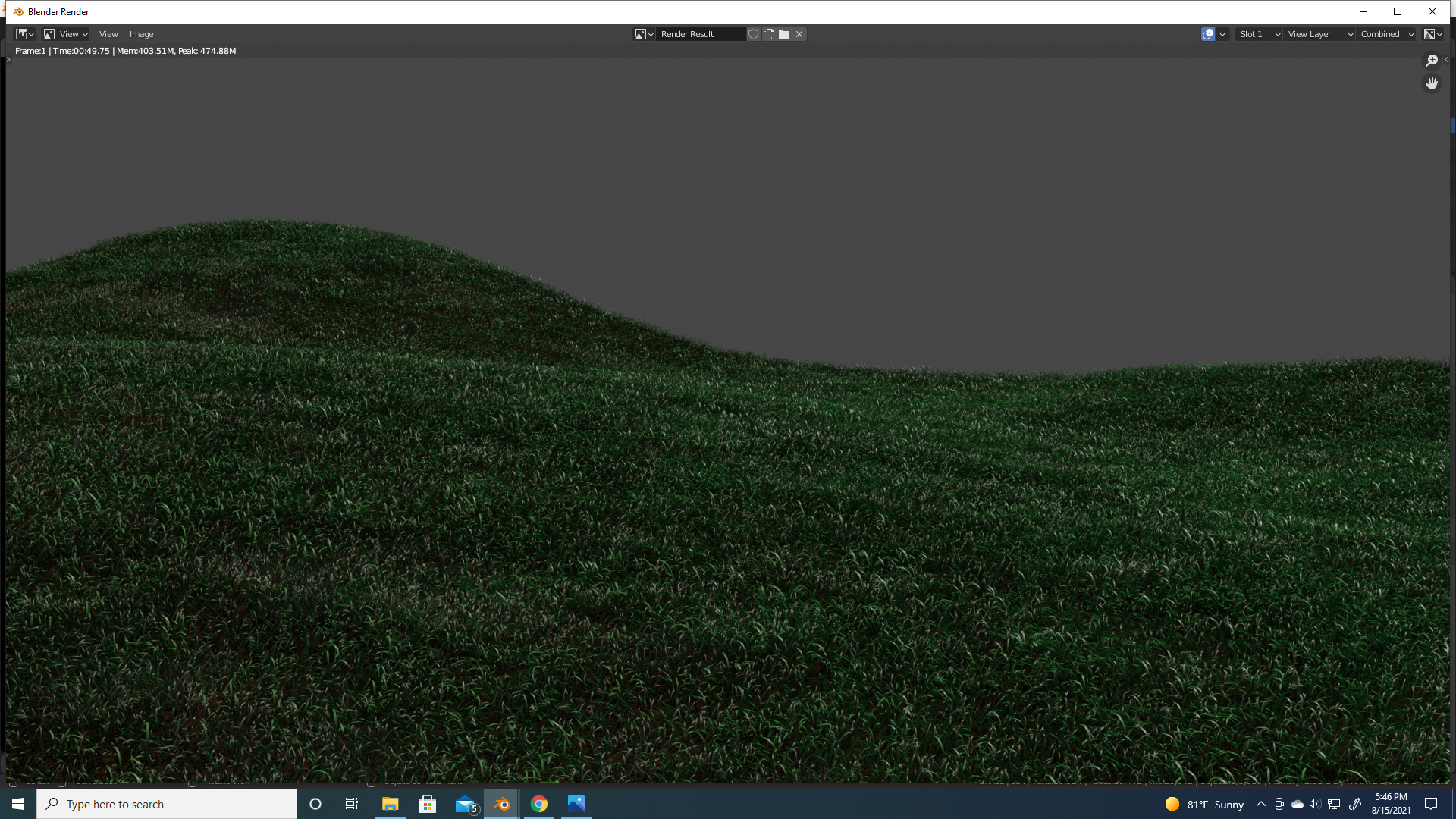Click the pan hand gizmo
The width and height of the screenshot is (1456, 819).
[x=1432, y=83]
